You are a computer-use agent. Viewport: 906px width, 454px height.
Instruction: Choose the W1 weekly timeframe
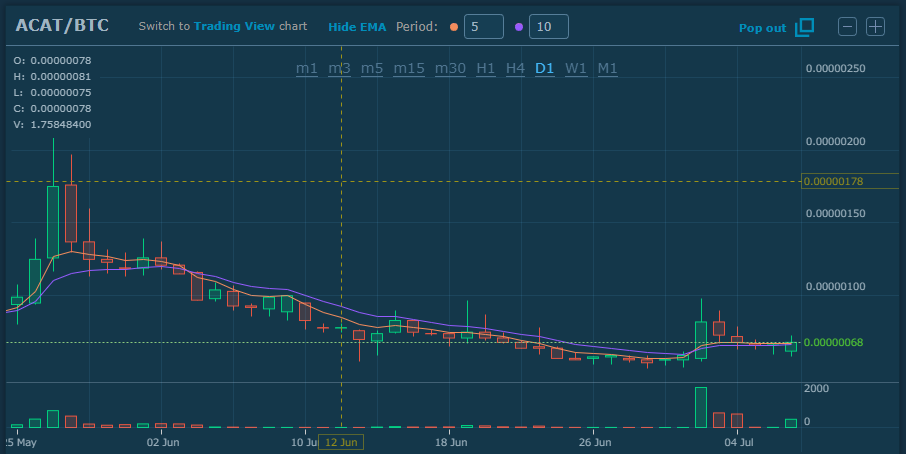(576, 68)
